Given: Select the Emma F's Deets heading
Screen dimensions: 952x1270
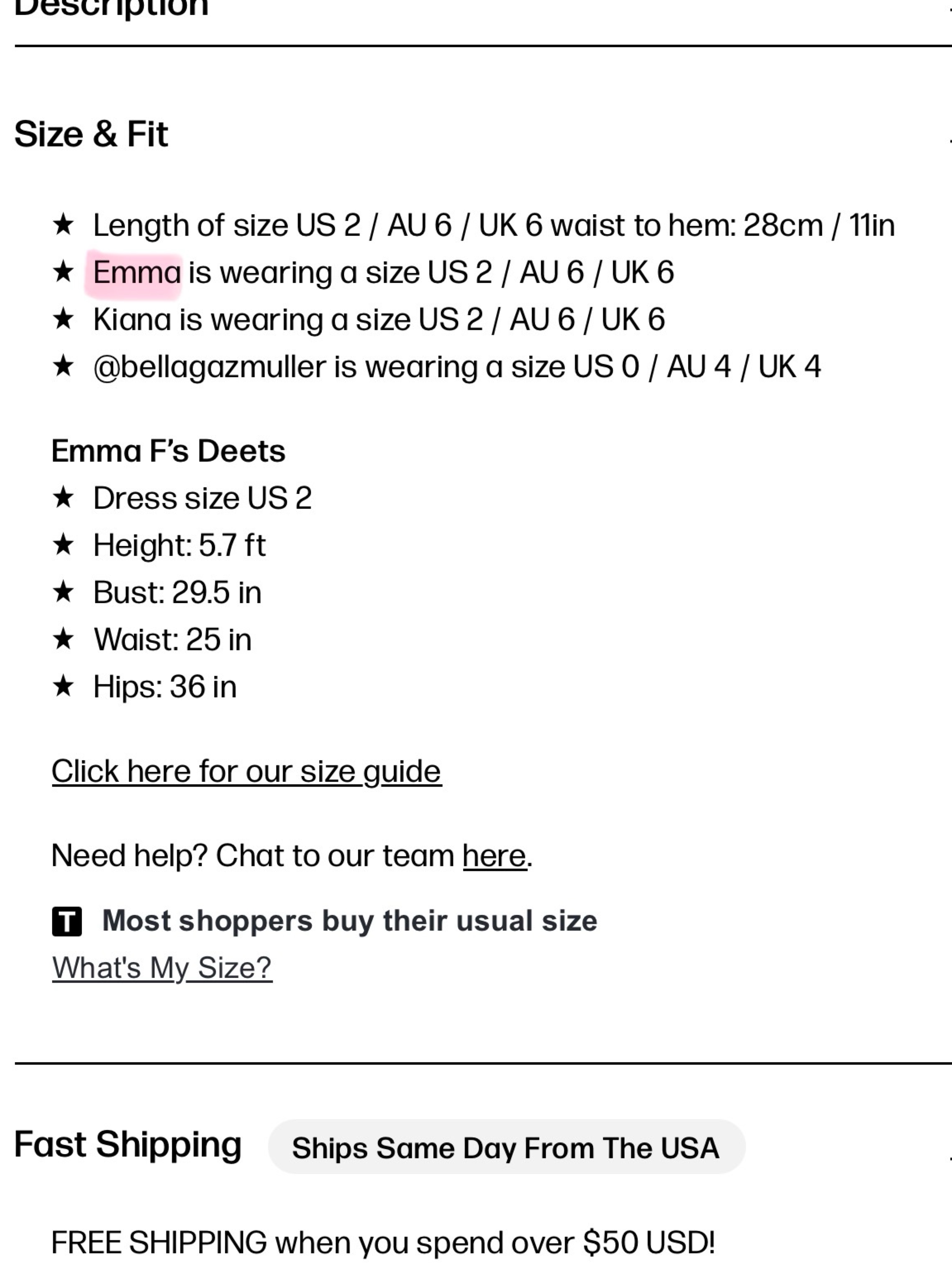Looking at the screenshot, I should click(168, 451).
